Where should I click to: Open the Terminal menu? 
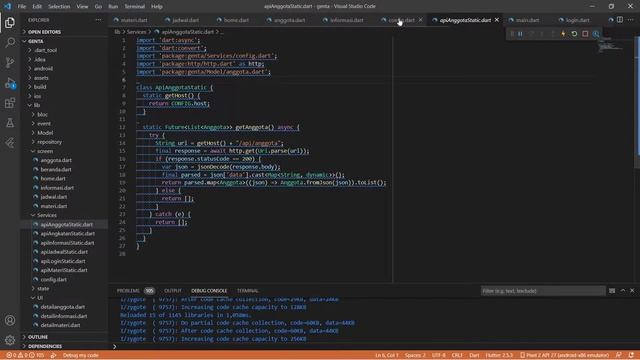tap(135, 7)
